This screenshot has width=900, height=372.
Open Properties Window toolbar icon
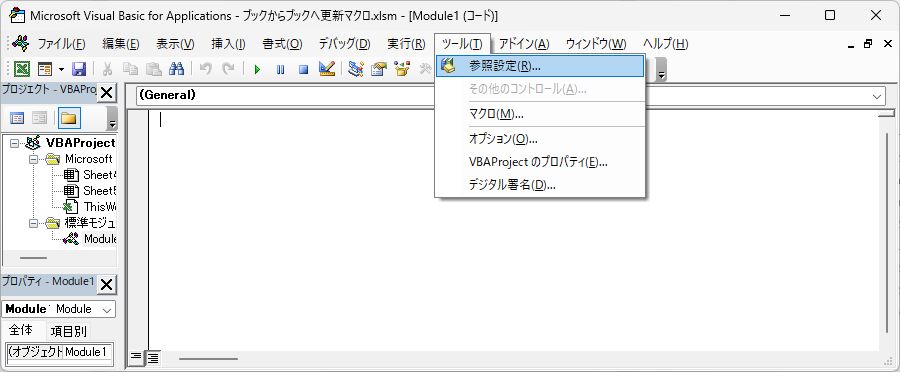379,69
